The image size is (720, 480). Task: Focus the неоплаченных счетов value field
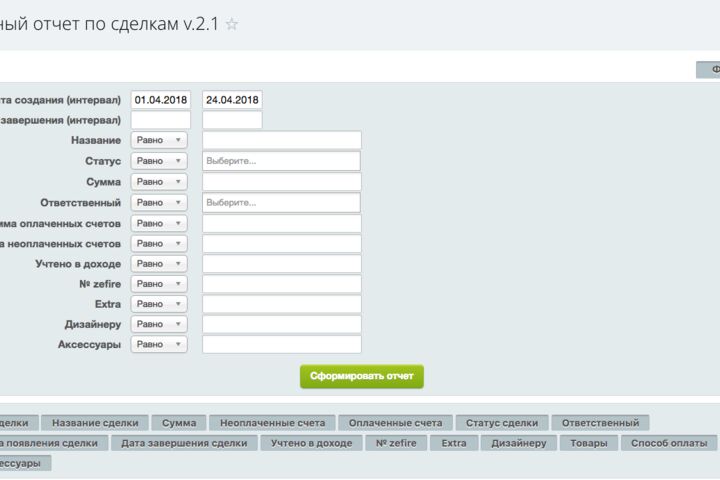(x=281, y=244)
